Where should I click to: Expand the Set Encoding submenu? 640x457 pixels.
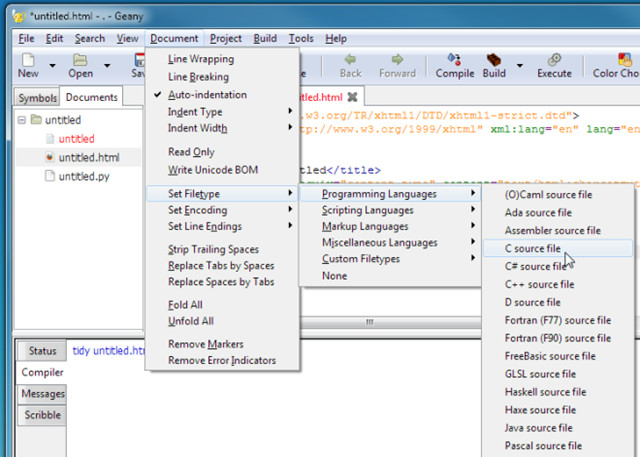pos(222,210)
